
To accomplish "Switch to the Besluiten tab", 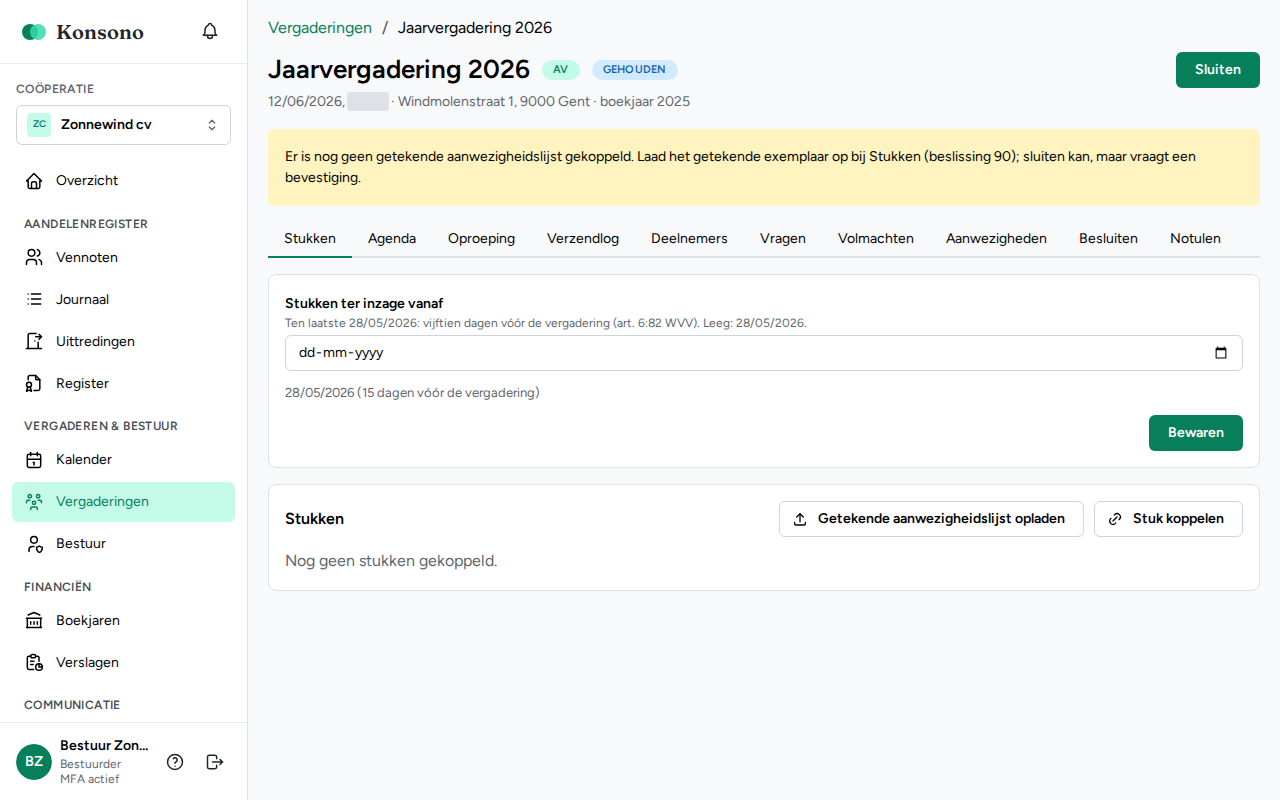I will tap(1108, 239).
